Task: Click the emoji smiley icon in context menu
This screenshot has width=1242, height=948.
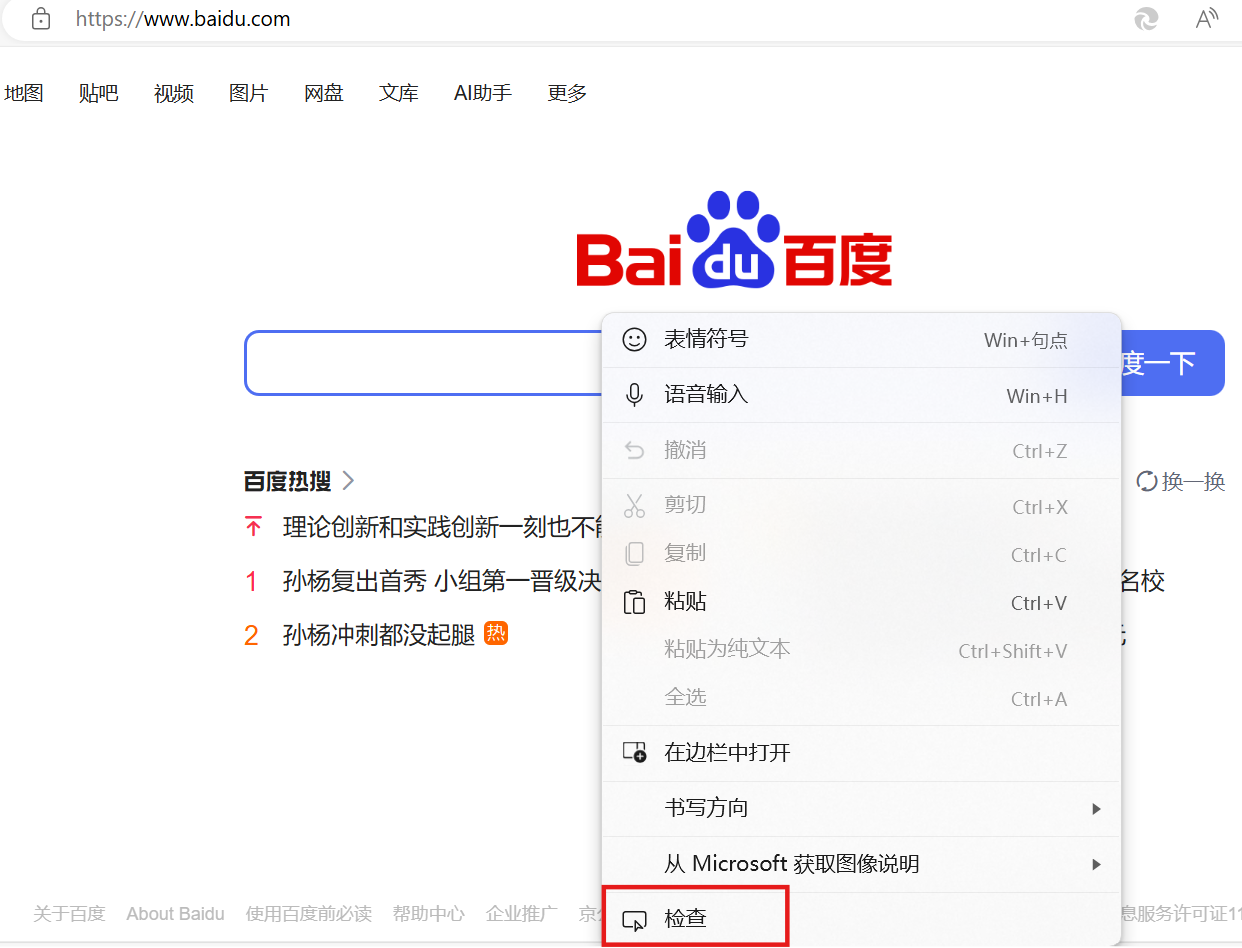Action: point(634,340)
